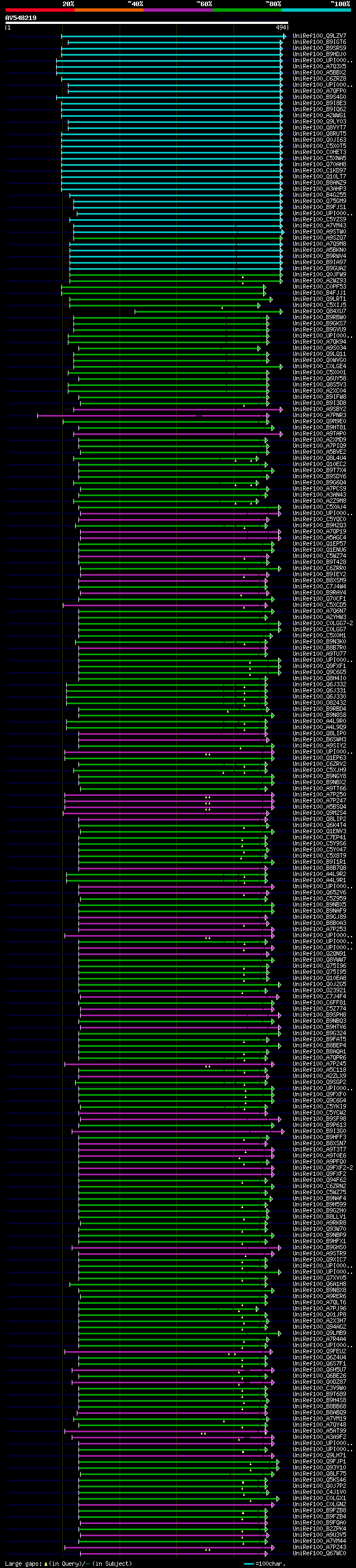
Task: Select the UniRef100_Q8VYT7 label
Action: 319,128
